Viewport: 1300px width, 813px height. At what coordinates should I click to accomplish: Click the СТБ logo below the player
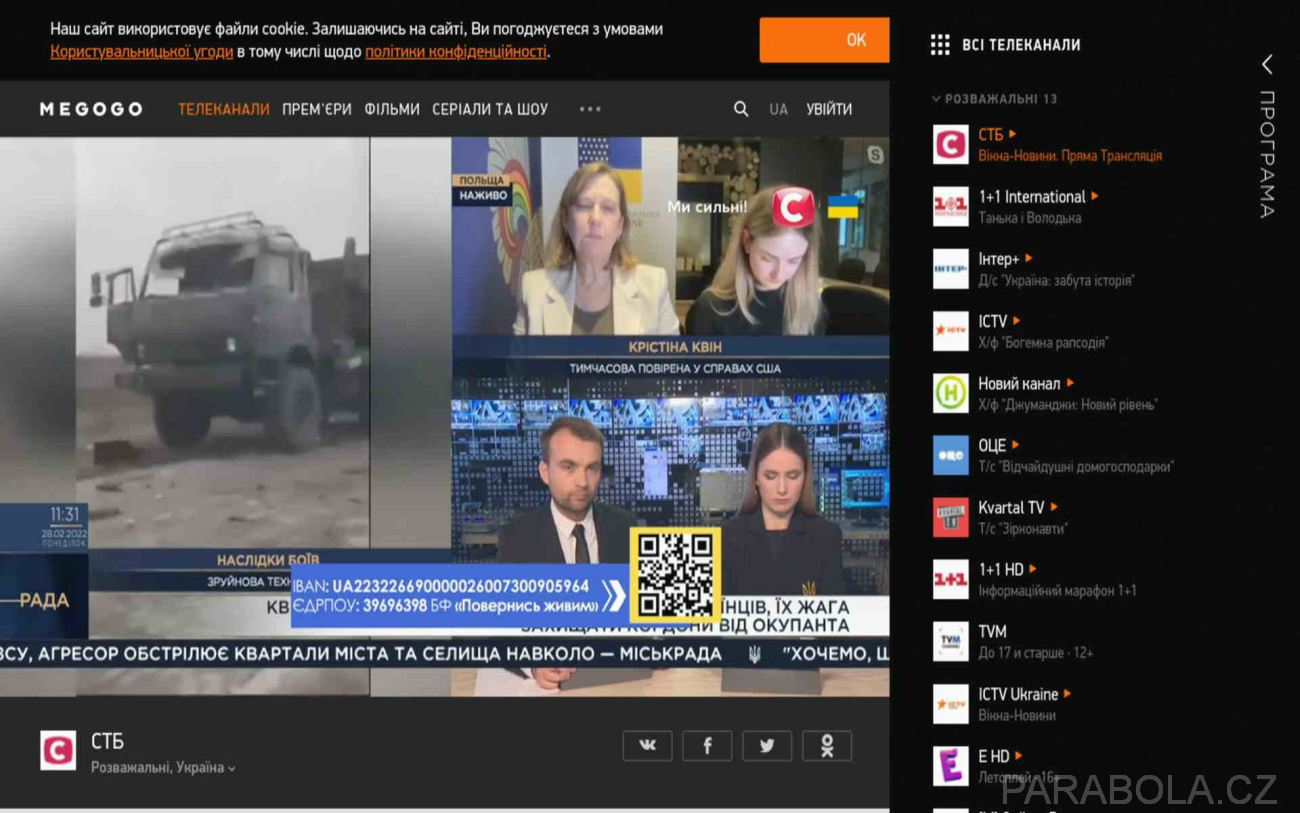click(58, 750)
